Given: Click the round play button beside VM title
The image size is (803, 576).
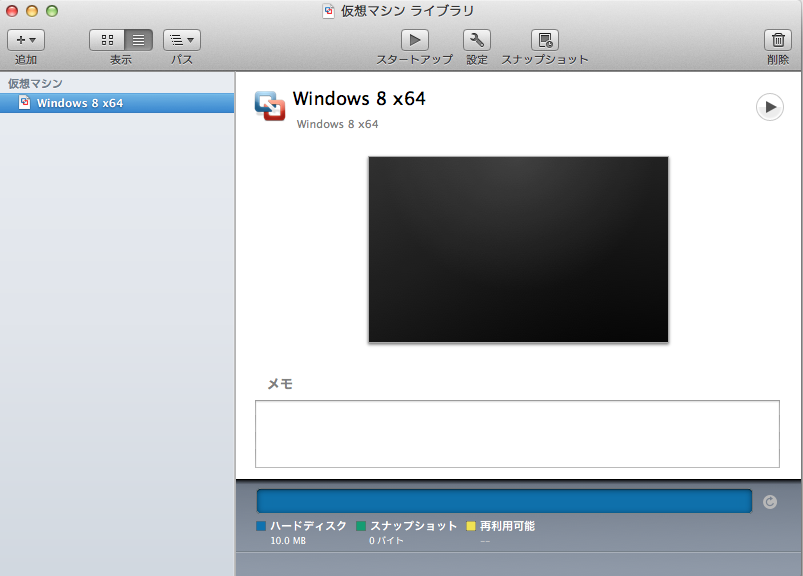Looking at the screenshot, I should click(770, 107).
